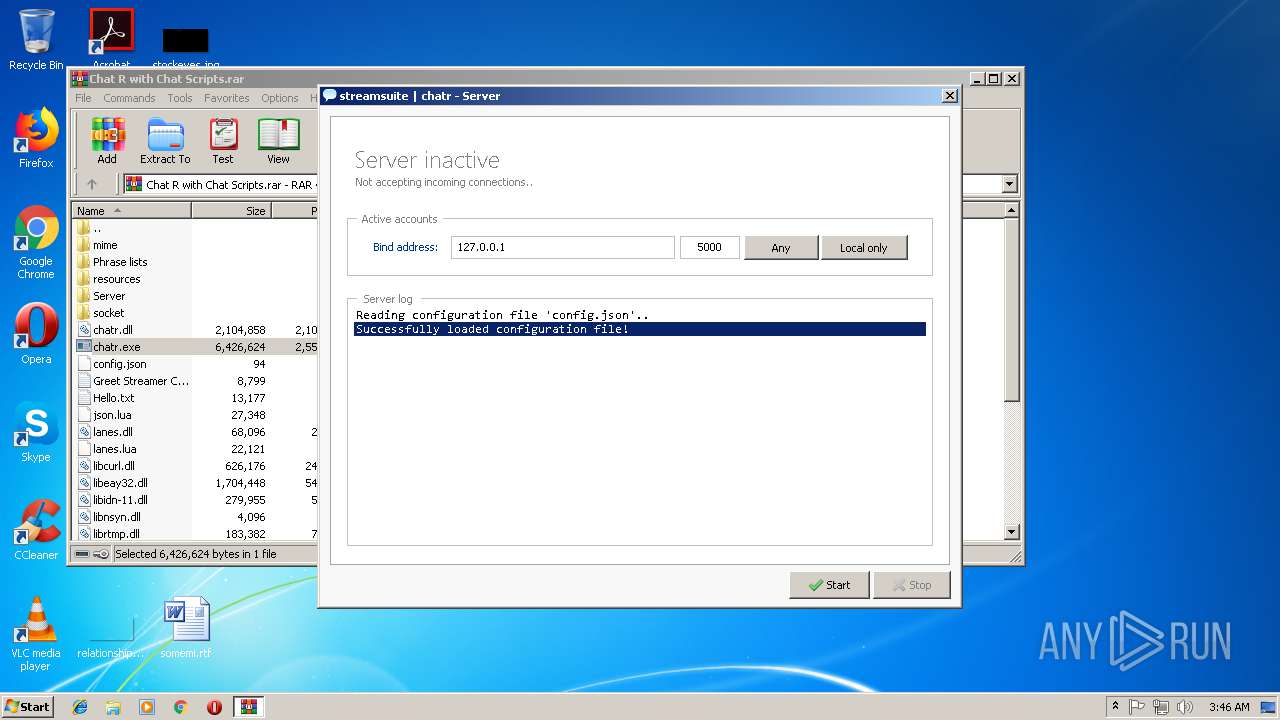This screenshot has height=720, width=1280.
Task: Select the Firefox desktop shortcut
Action: (x=36, y=138)
